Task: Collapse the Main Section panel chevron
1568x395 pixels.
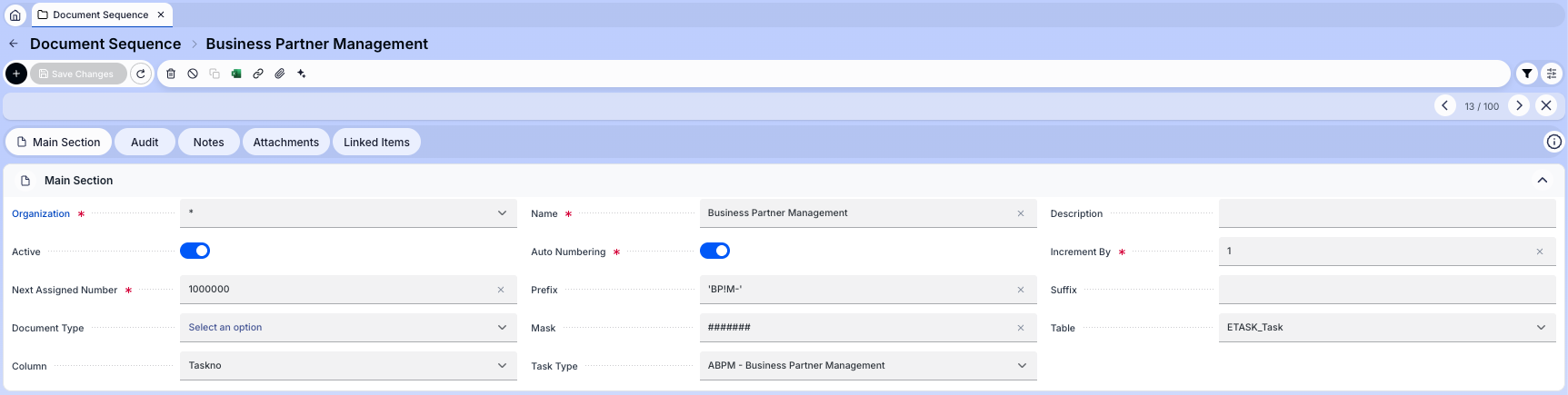Action: coord(1543,181)
